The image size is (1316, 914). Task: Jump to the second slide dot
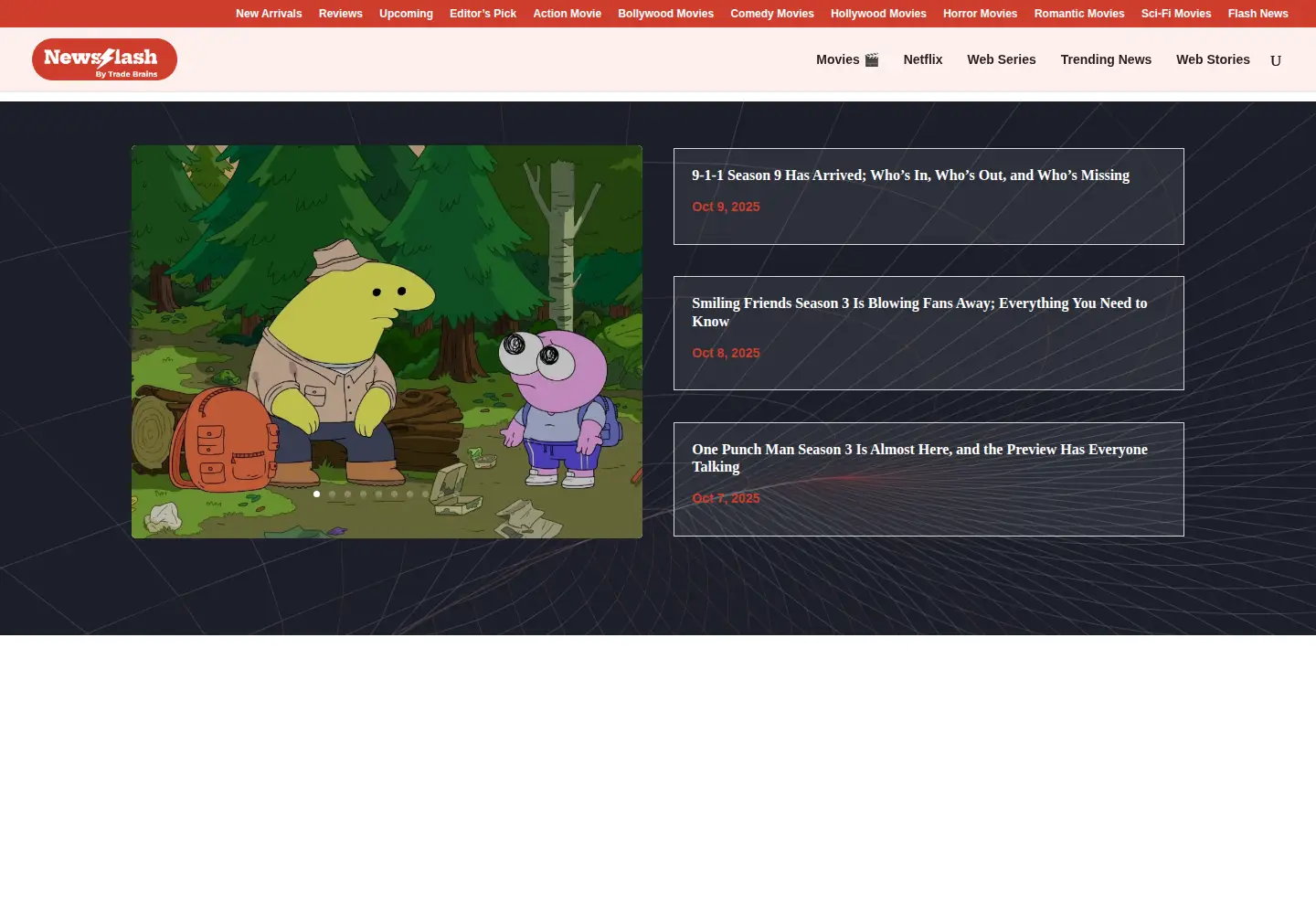coord(332,494)
